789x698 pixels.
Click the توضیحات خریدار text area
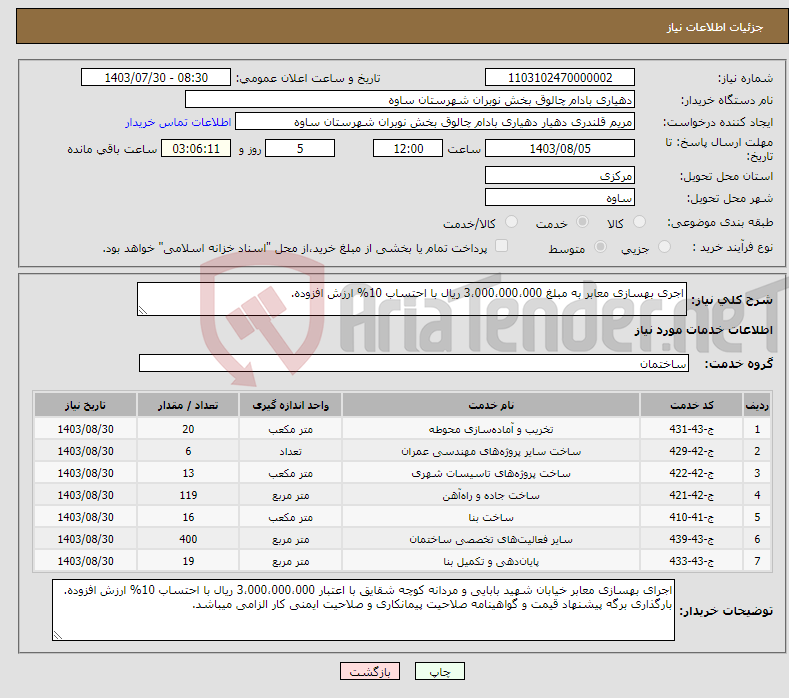tap(363, 610)
